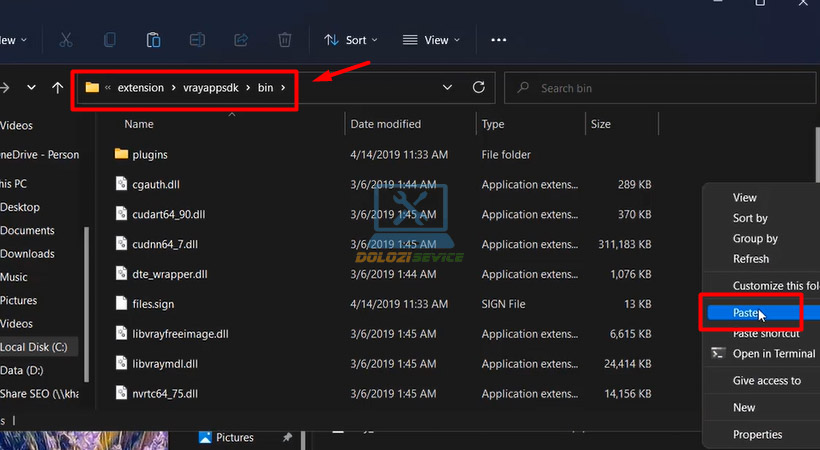Click the Paste clipboard toolbar icon
Image resolution: width=820 pixels, height=450 pixels.
[x=153, y=40]
